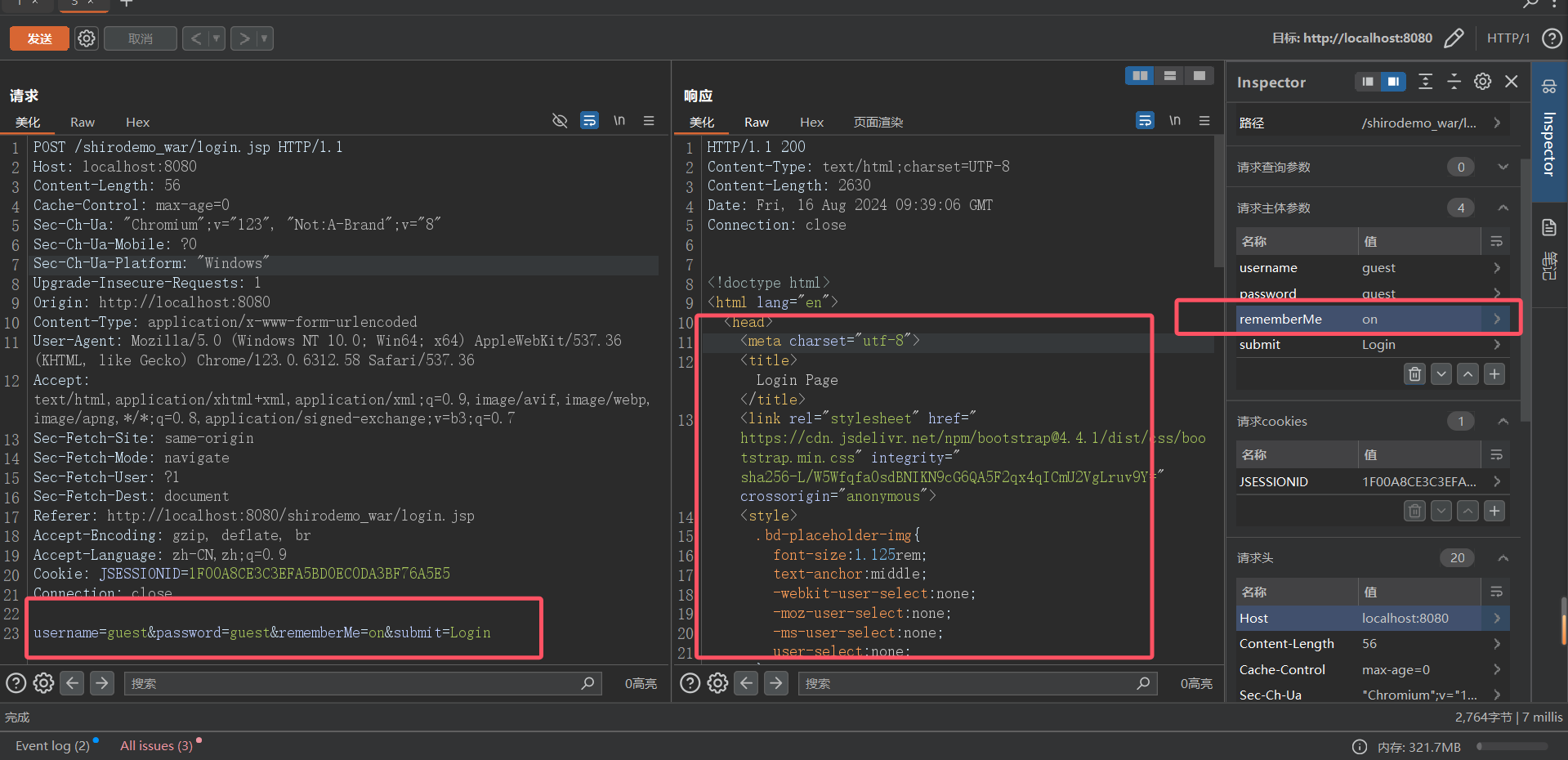The width and height of the screenshot is (1568, 760).
Task: Select JSESSIONID cookie row
Action: point(1373,481)
